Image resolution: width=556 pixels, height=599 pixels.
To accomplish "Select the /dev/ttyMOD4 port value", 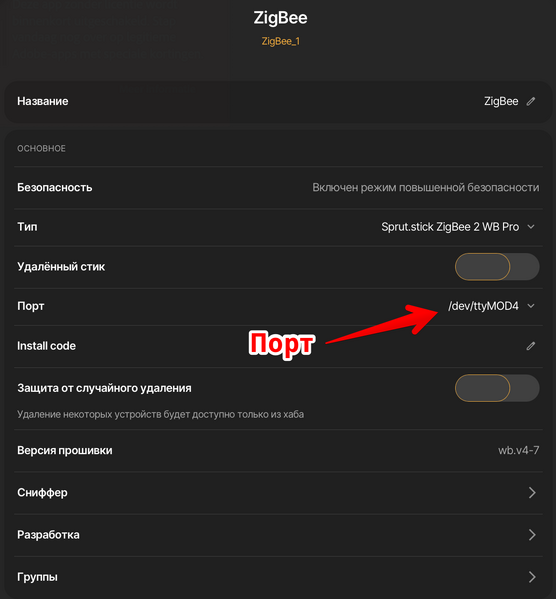I will pos(483,306).
